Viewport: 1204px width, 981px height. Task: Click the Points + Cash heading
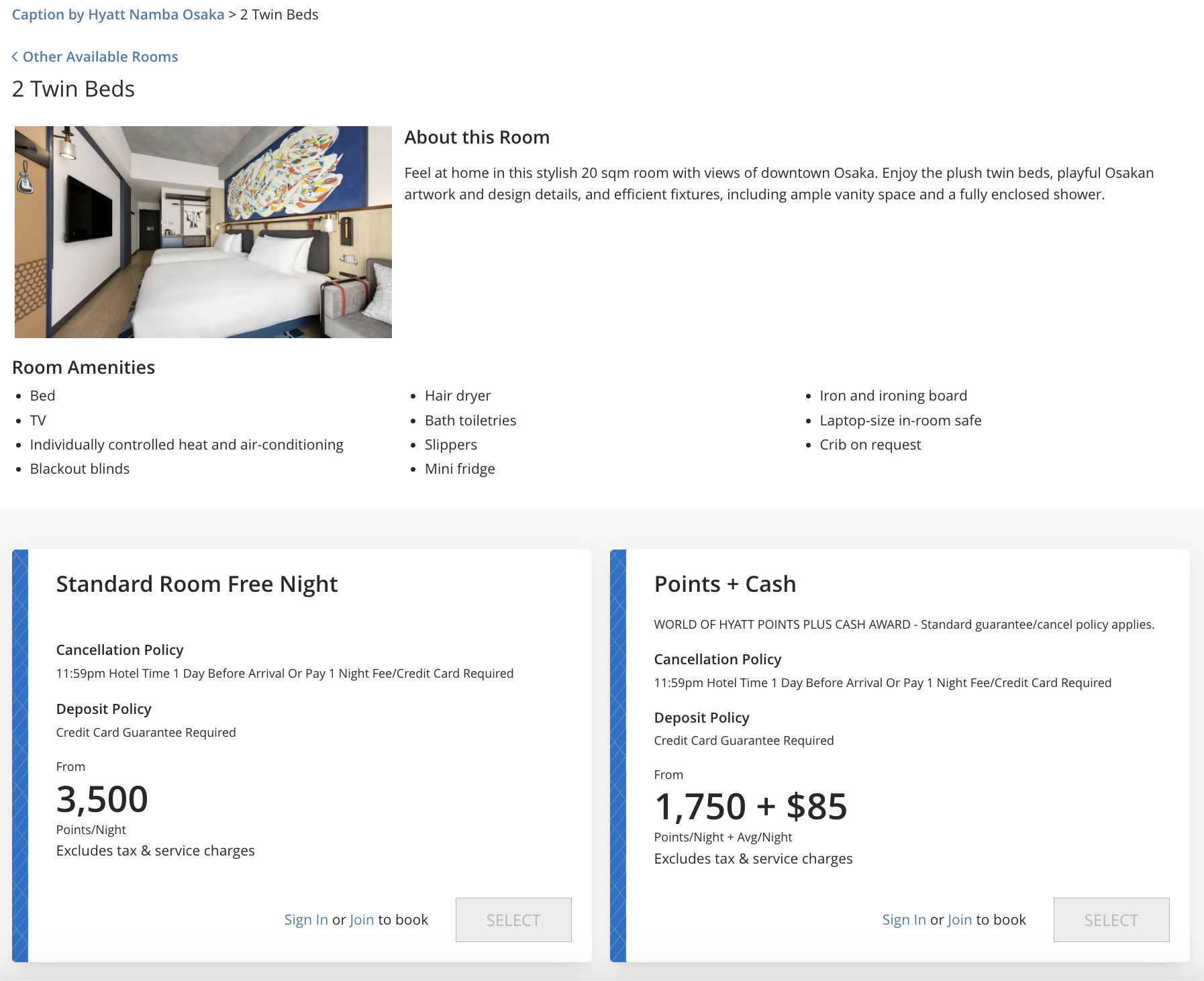click(725, 584)
